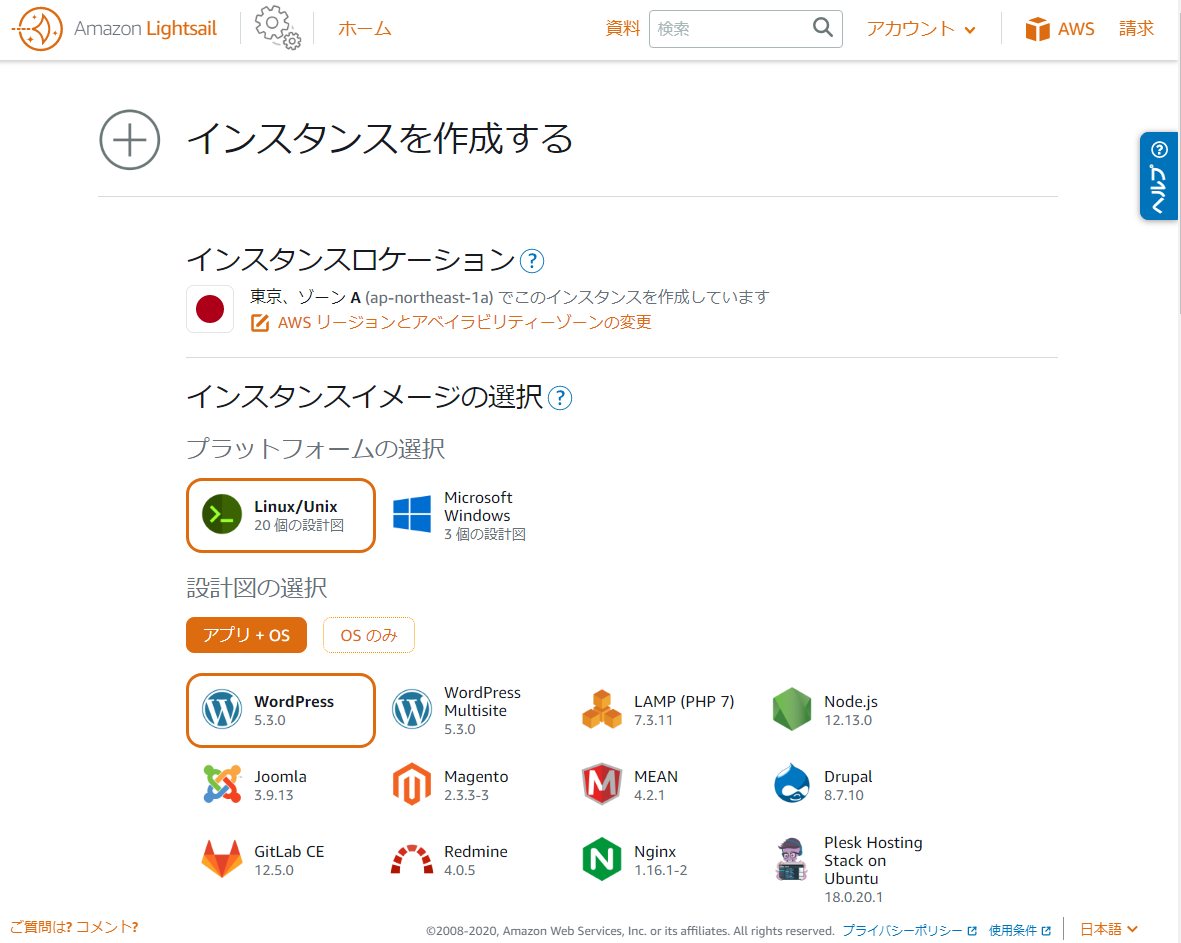Click the Japan flag region icon
This screenshot has height=943, width=1181.
point(209,309)
